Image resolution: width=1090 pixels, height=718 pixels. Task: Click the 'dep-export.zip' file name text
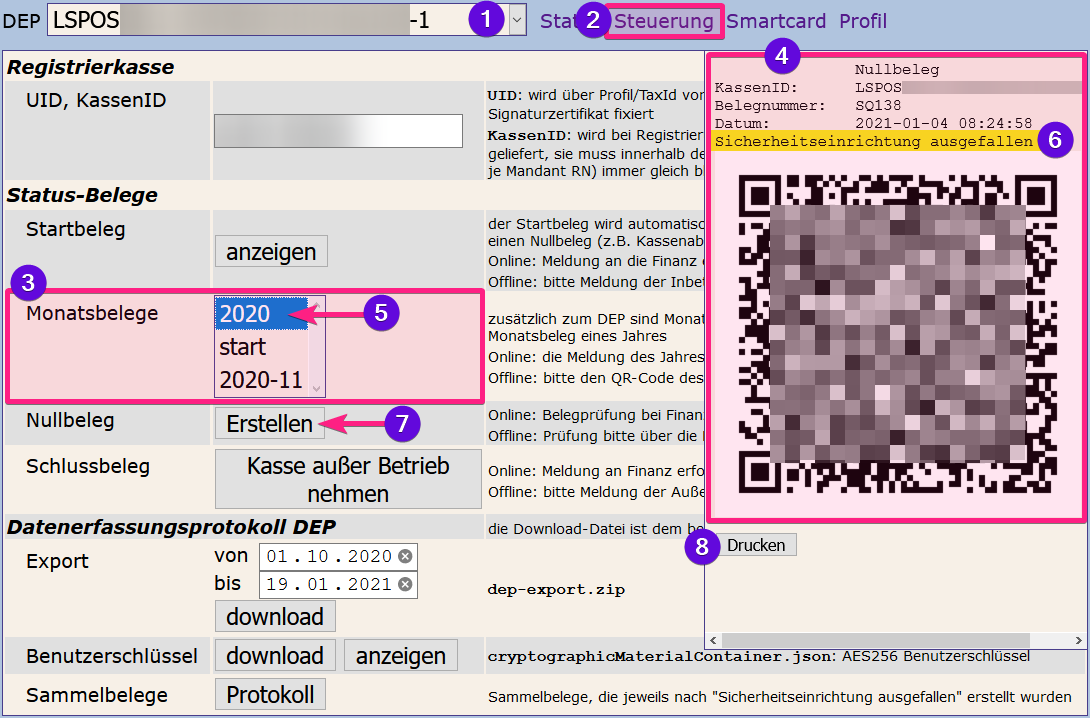click(x=556, y=589)
